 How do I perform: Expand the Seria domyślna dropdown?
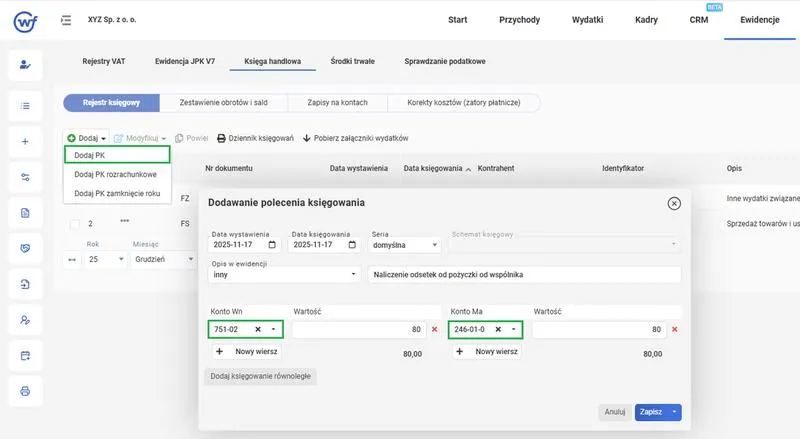click(435, 245)
